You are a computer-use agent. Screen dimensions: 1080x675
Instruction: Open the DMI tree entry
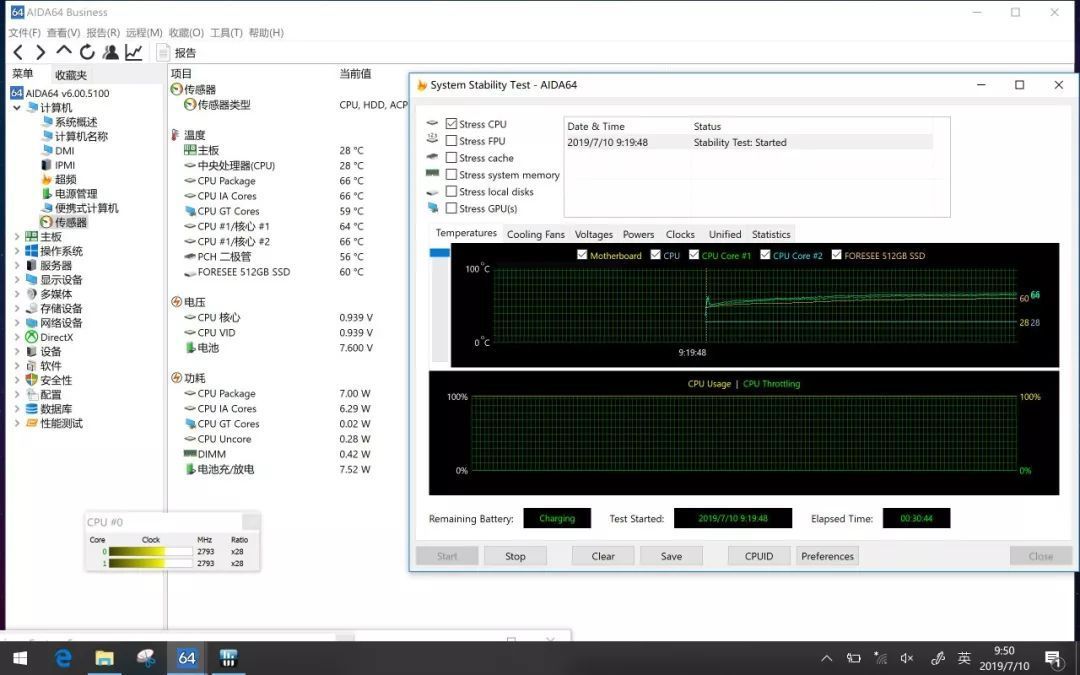point(58,151)
